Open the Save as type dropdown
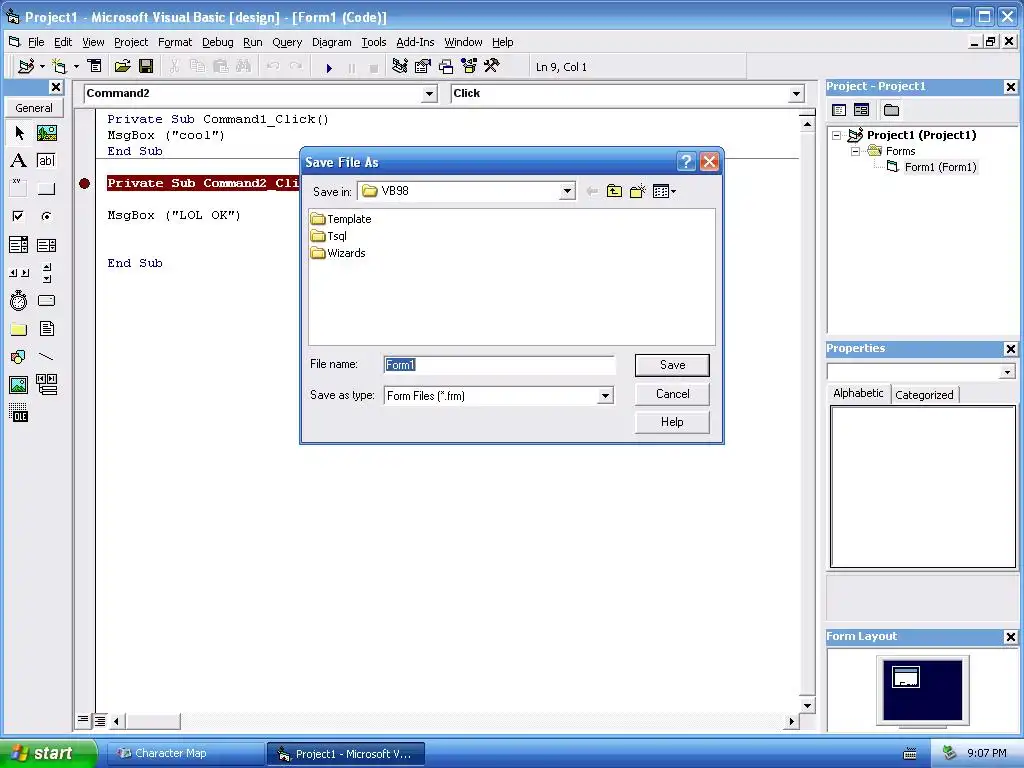The width and height of the screenshot is (1024, 768). (x=605, y=396)
